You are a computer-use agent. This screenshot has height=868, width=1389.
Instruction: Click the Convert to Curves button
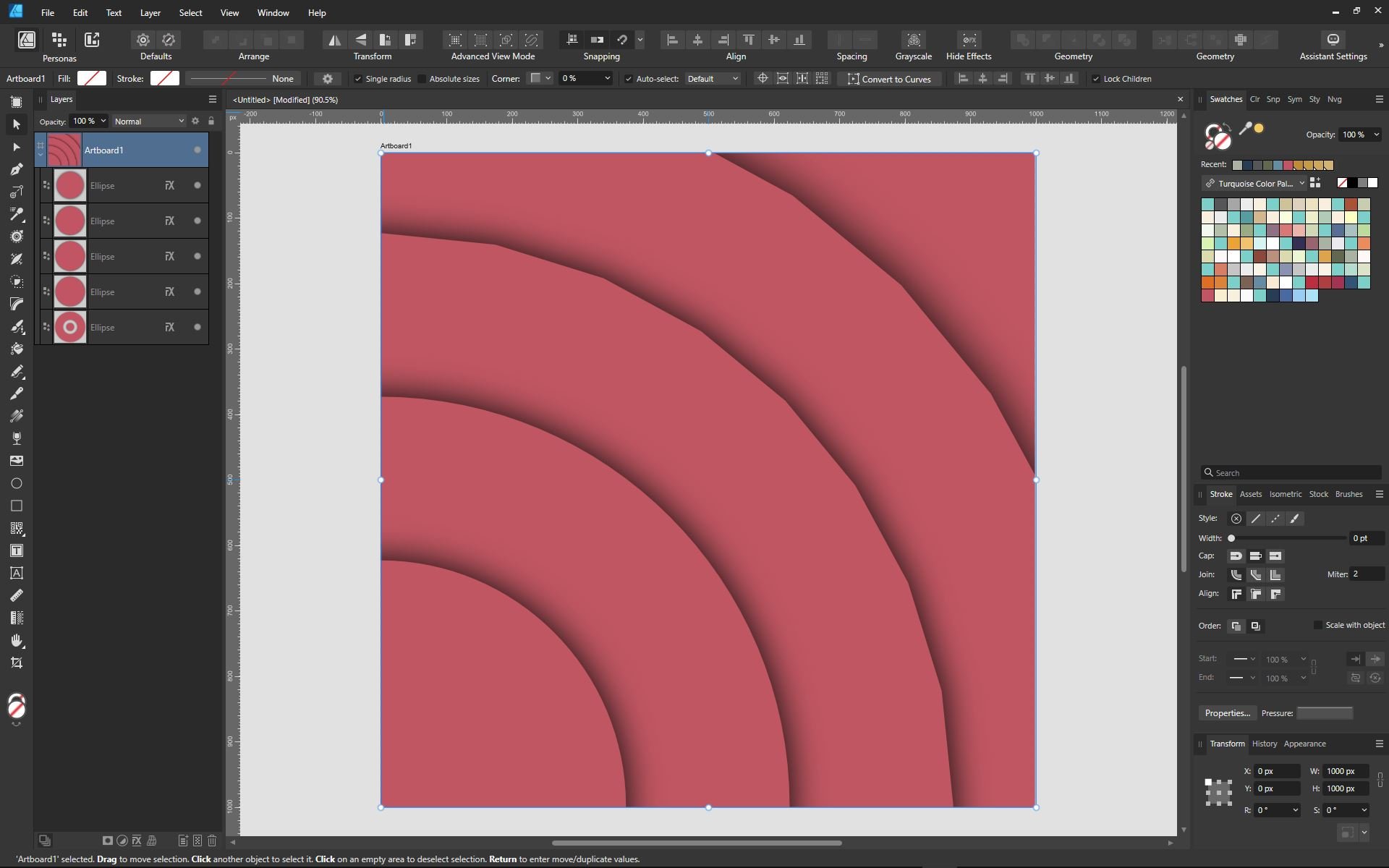point(889,79)
